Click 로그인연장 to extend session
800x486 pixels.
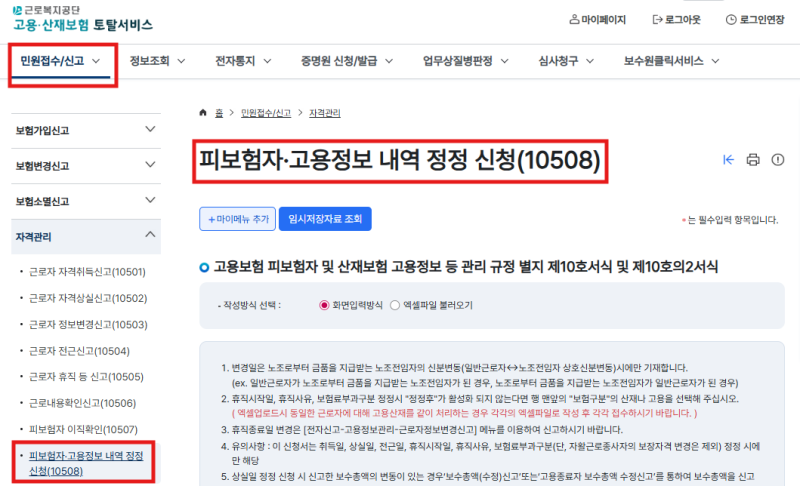point(755,20)
